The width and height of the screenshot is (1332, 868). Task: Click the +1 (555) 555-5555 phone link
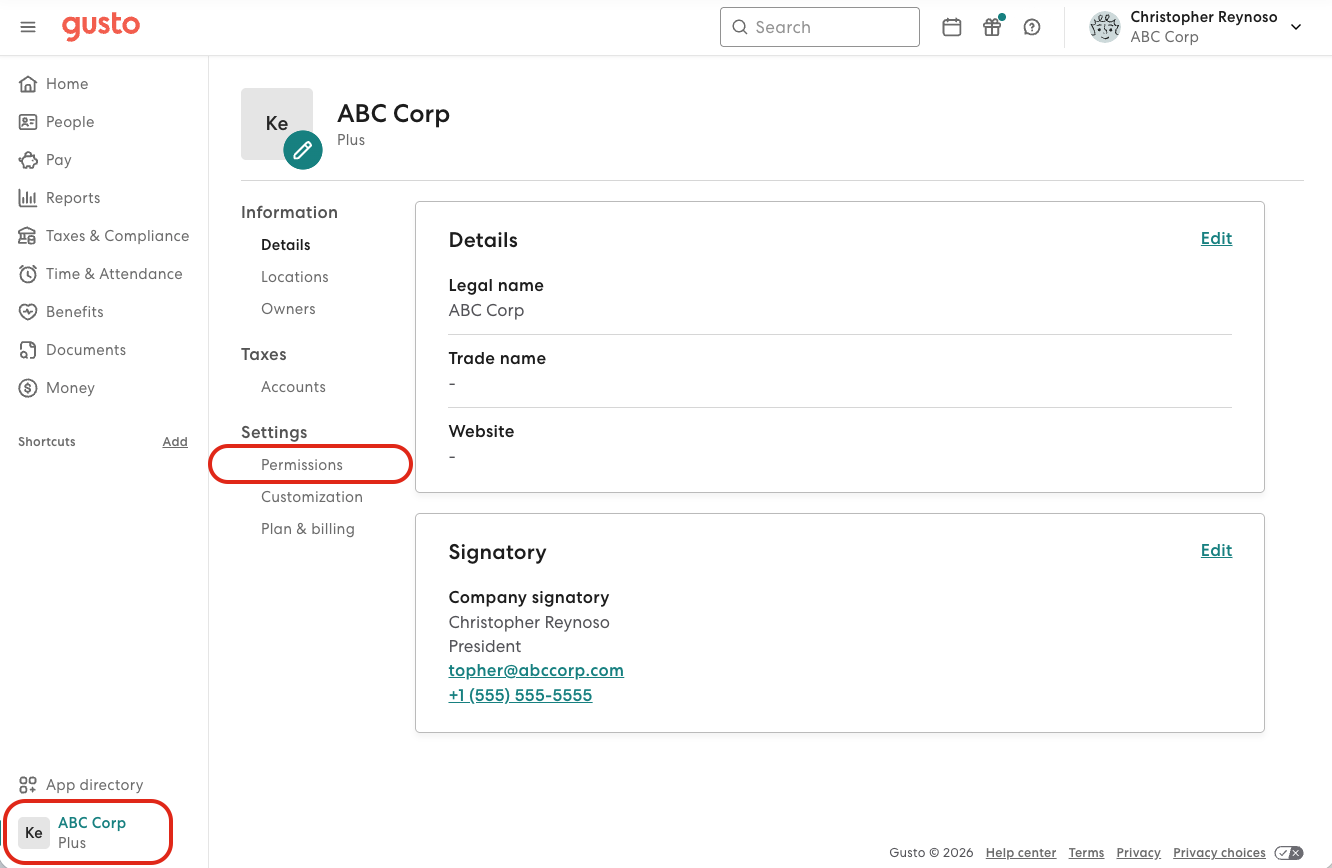point(520,695)
